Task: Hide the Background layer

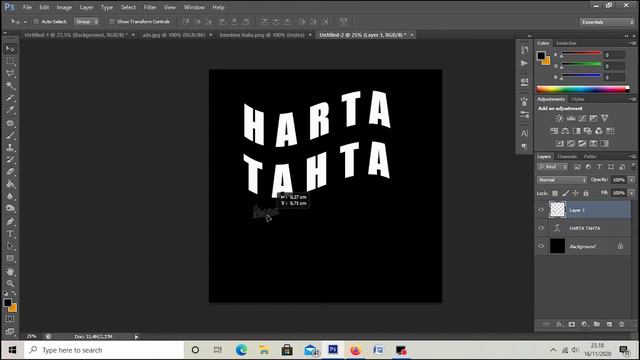Action: click(x=541, y=246)
